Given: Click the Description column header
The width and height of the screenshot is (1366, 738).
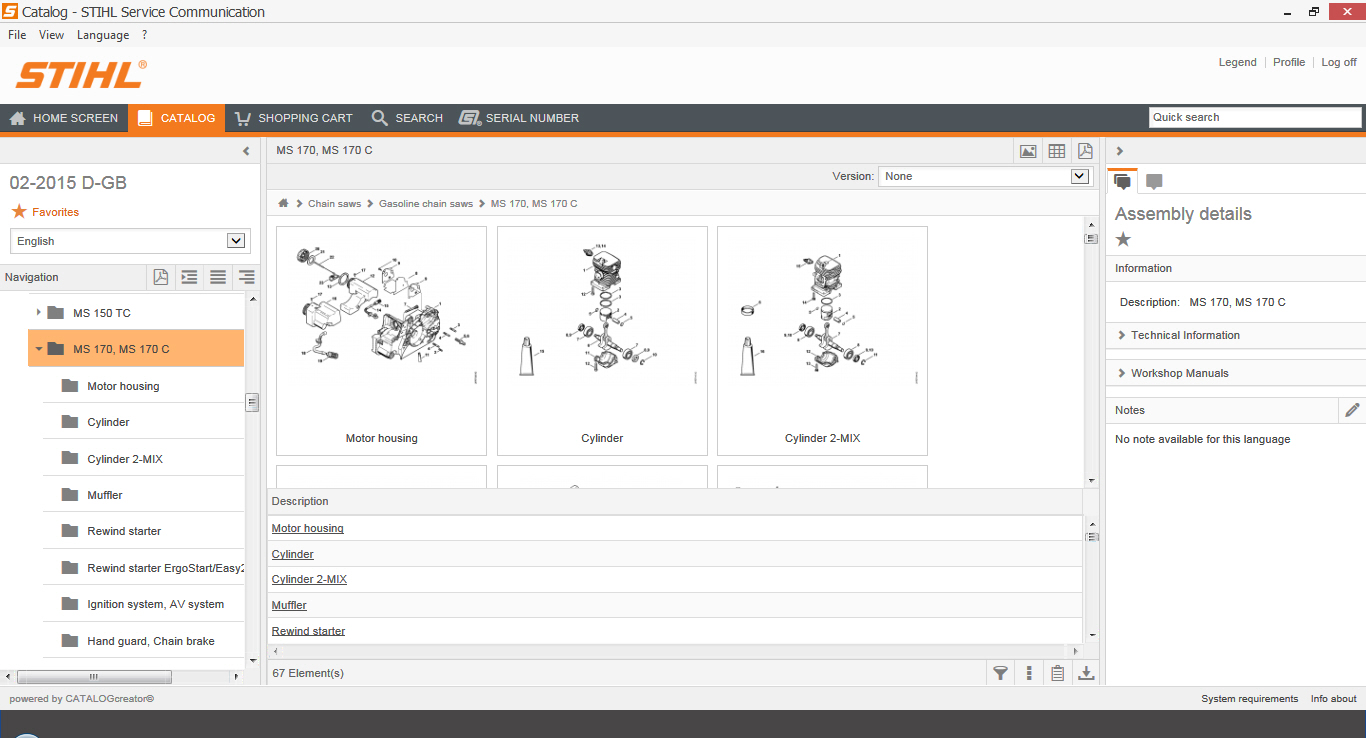Looking at the screenshot, I should tap(675, 501).
